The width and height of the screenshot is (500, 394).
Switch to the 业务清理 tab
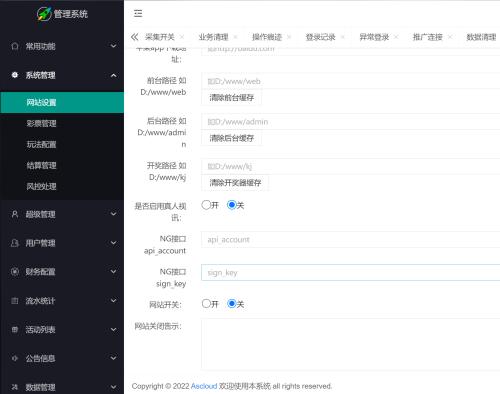tap(213, 37)
